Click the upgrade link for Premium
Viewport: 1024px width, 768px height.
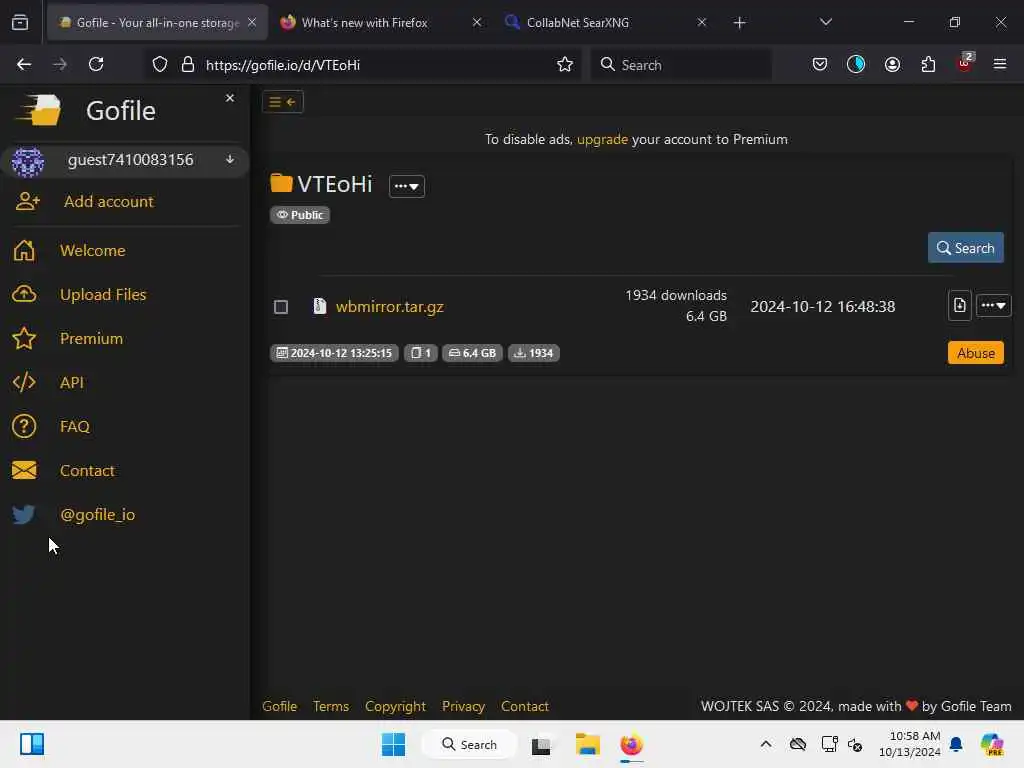pyautogui.click(x=602, y=139)
